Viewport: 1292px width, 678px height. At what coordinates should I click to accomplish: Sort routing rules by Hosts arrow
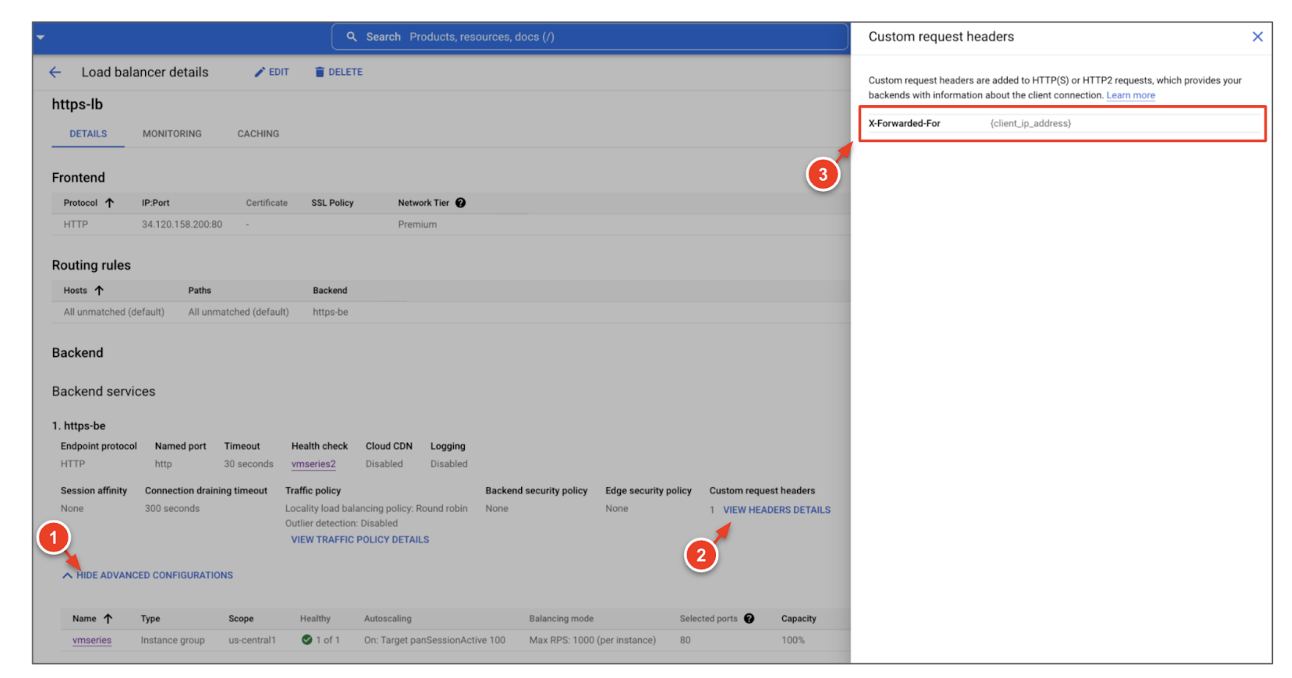tap(99, 291)
